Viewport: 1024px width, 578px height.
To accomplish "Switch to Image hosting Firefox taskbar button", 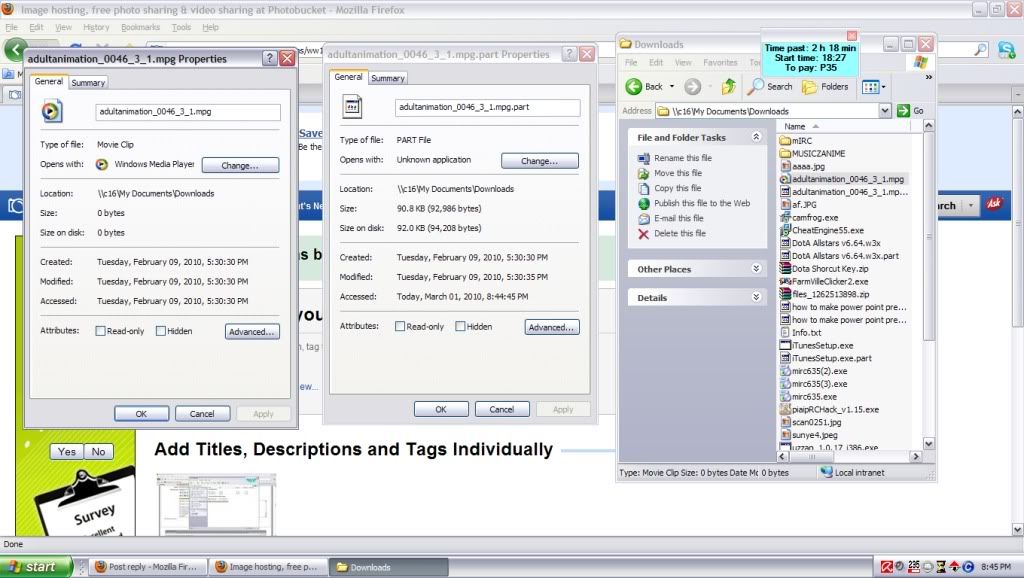I will point(268,567).
